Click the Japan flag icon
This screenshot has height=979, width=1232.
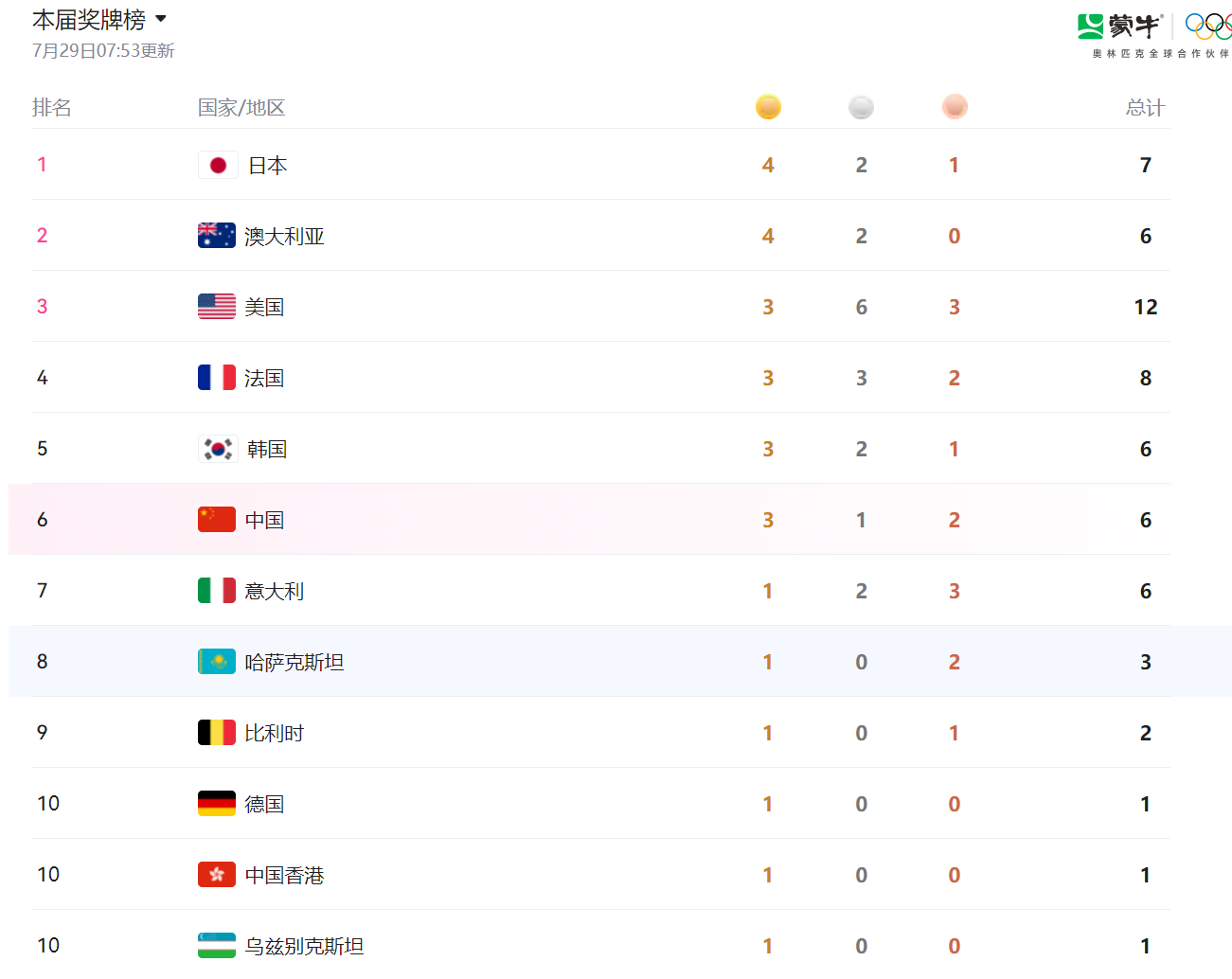(x=218, y=165)
